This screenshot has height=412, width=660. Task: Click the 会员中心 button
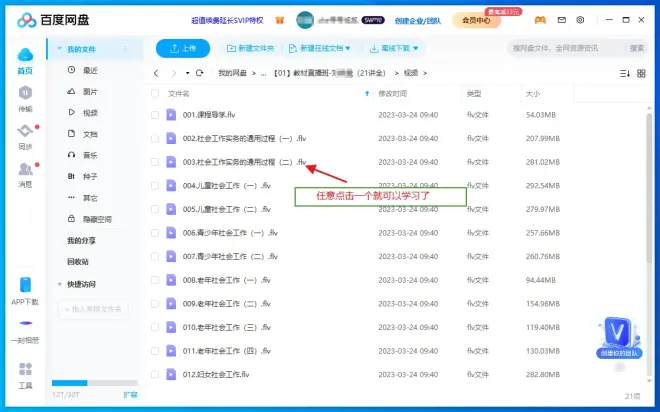pos(477,20)
